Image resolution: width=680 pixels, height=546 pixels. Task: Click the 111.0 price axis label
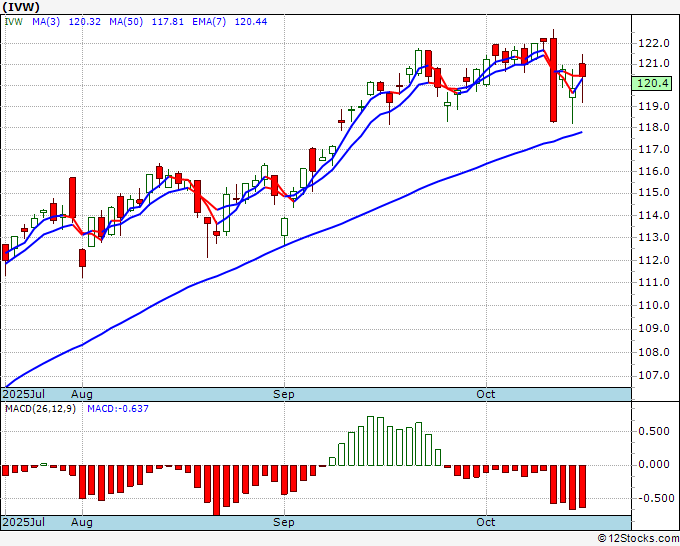tap(654, 282)
